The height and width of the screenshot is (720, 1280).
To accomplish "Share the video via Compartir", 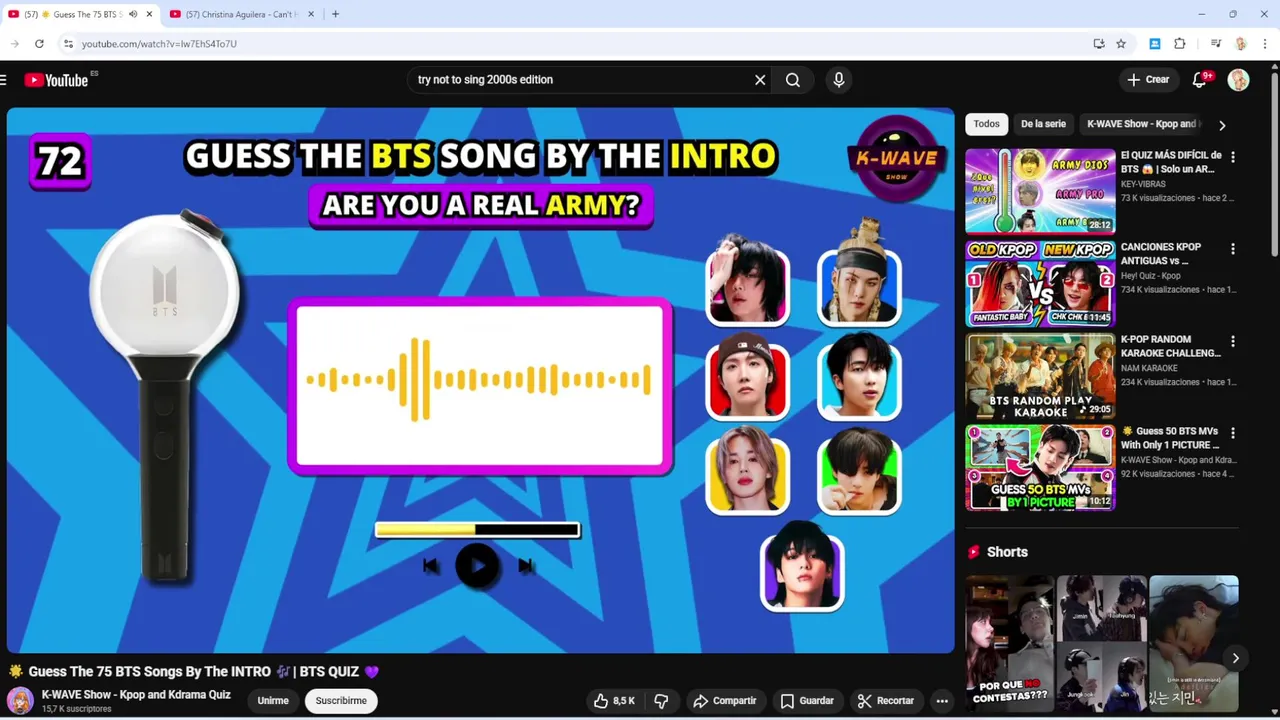I will tap(725, 701).
